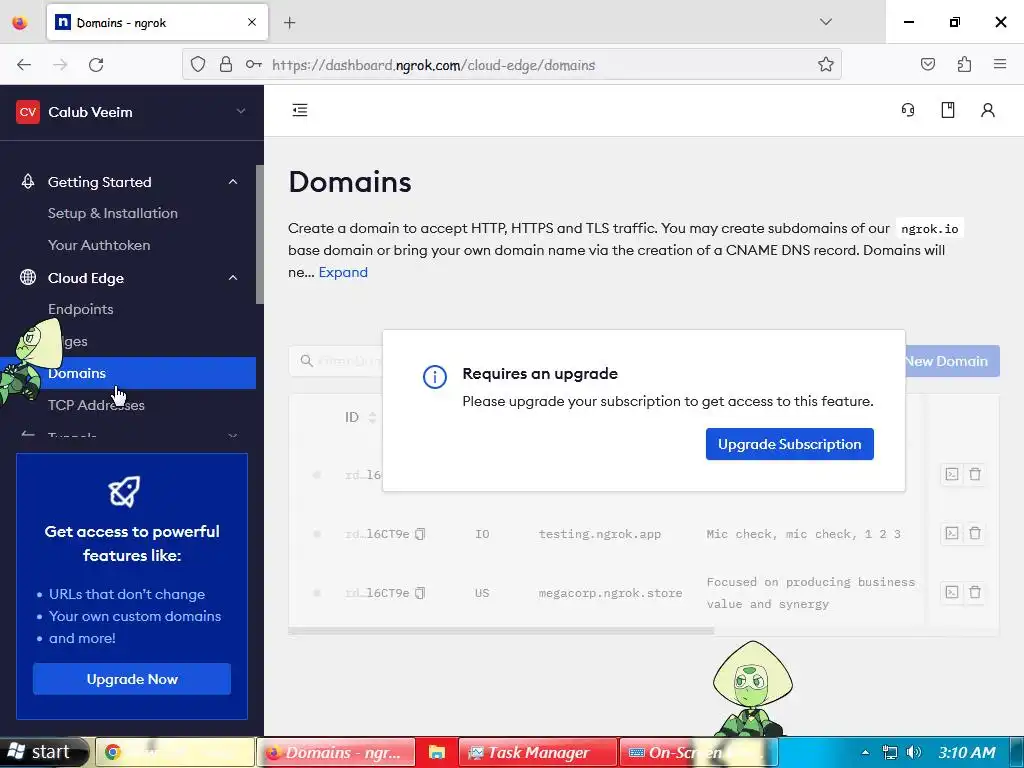
Task: Collapse the Cloud Edge section
Action: click(x=233, y=278)
